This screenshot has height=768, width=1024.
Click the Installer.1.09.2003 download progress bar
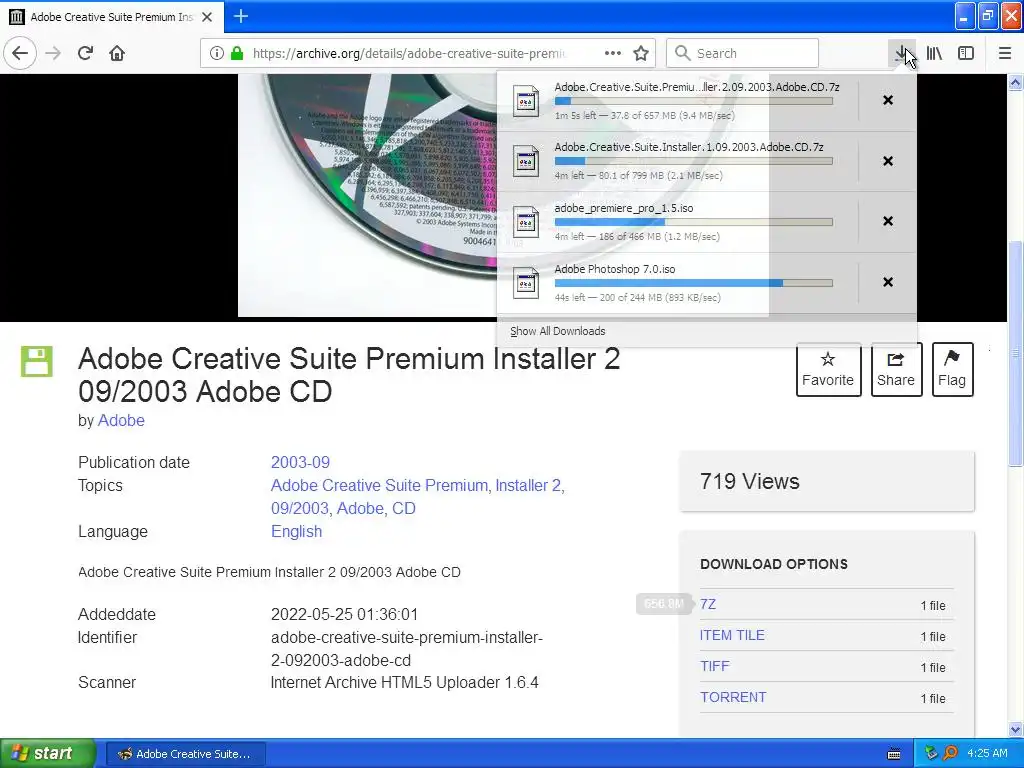(x=694, y=161)
